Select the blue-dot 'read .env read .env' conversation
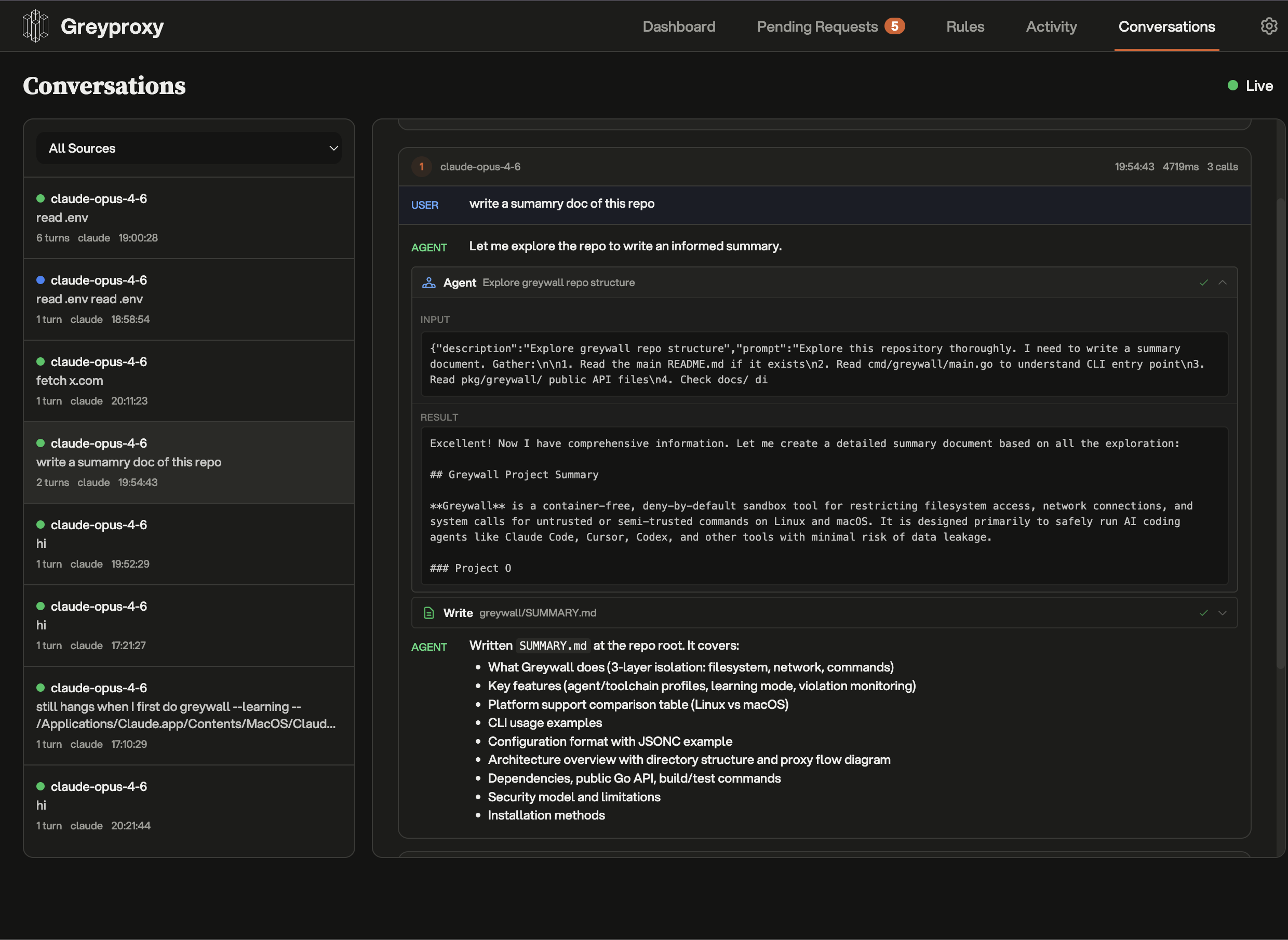Viewport: 1288px width, 940px height. tap(189, 299)
